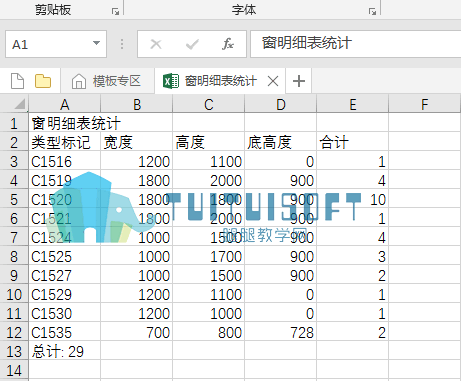Image resolution: width=461 pixels, height=381 pixels.
Task: Select cell containing C1519
Action: [65, 180]
